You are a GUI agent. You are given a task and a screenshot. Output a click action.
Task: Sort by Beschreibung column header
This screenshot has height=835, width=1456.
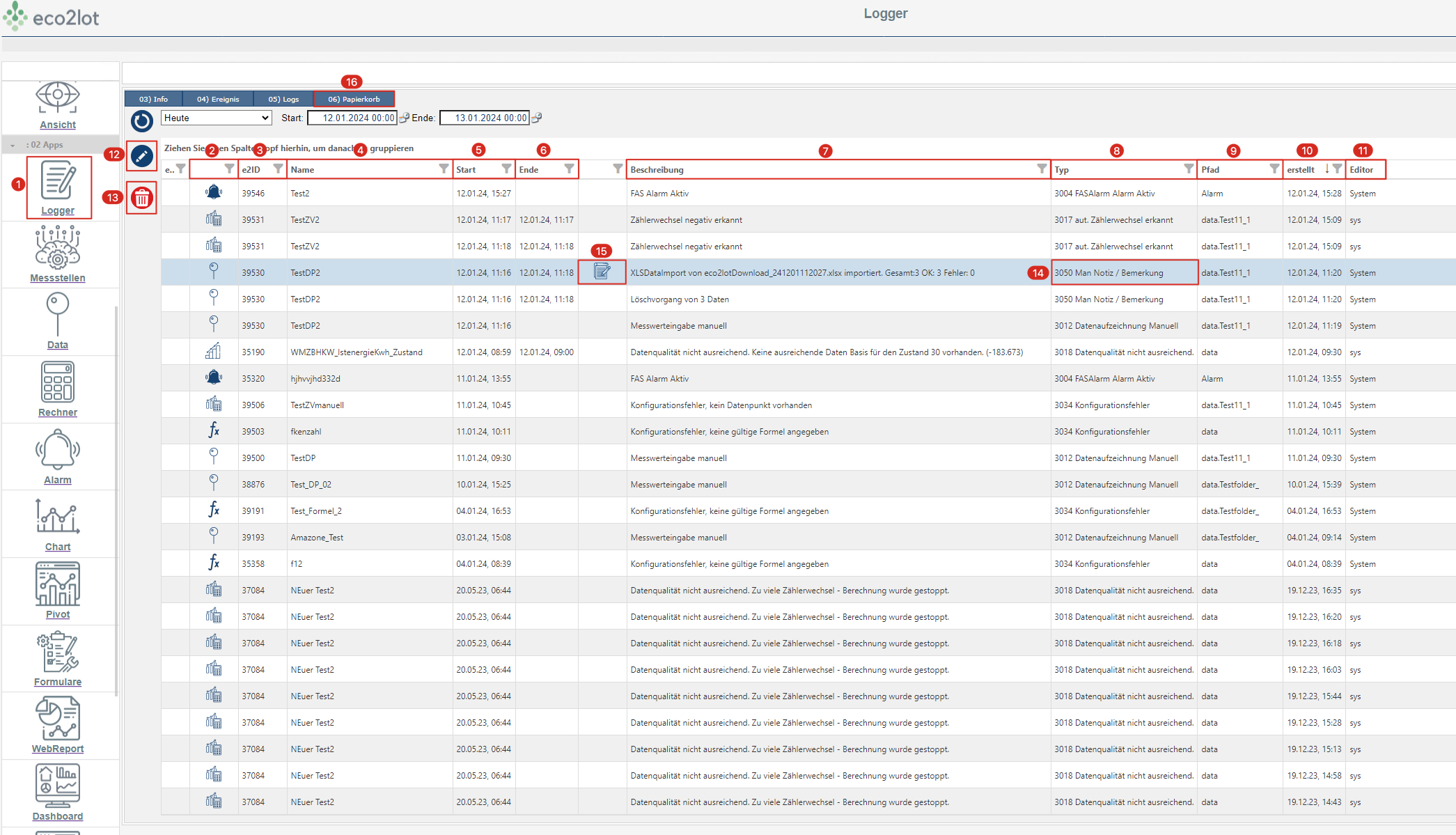tap(657, 169)
